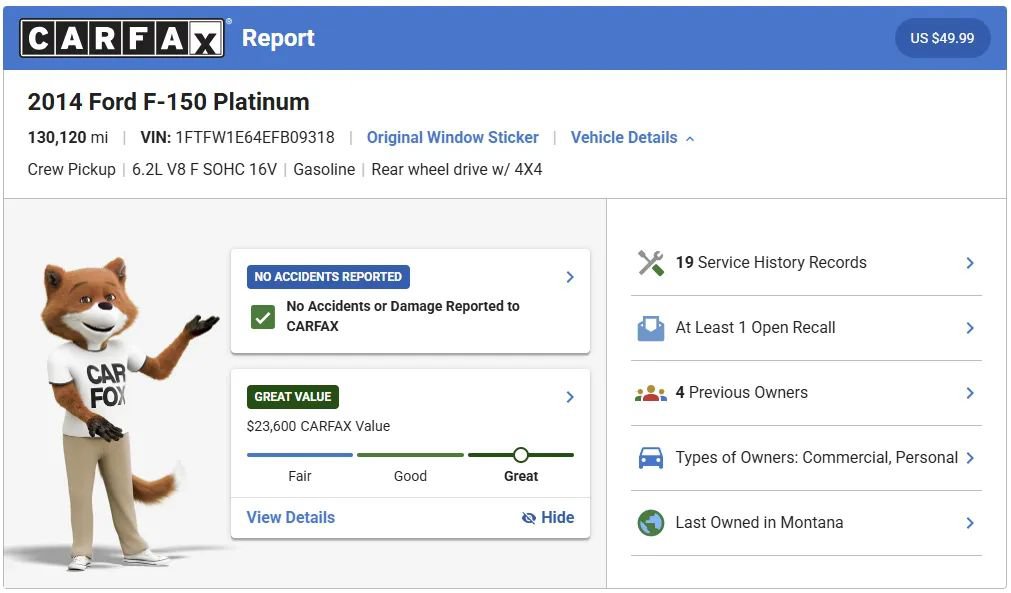Click the blue car owner-type icon
The width and height of the screenshot is (1011, 593).
point(651,458)
